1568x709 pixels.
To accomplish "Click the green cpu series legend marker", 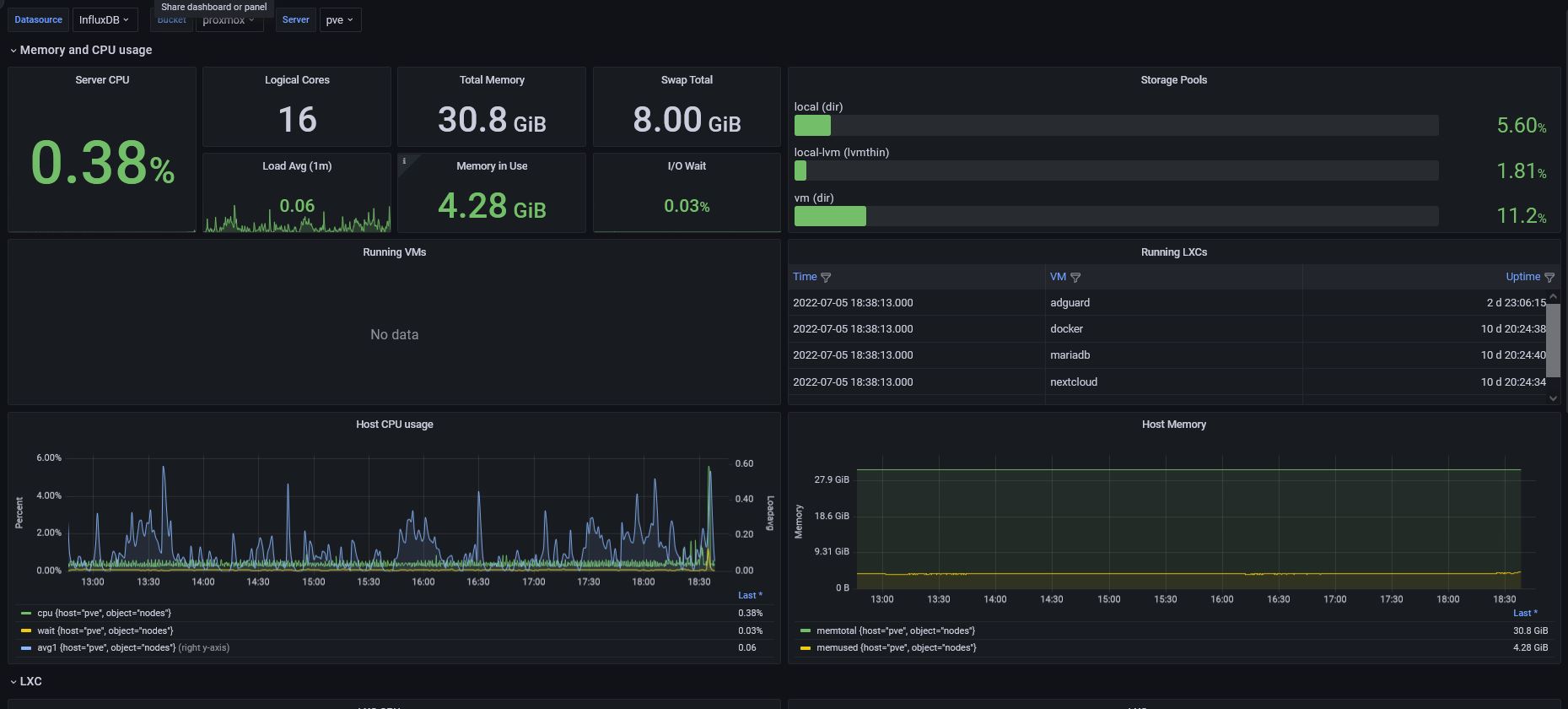I will (26, 614).
